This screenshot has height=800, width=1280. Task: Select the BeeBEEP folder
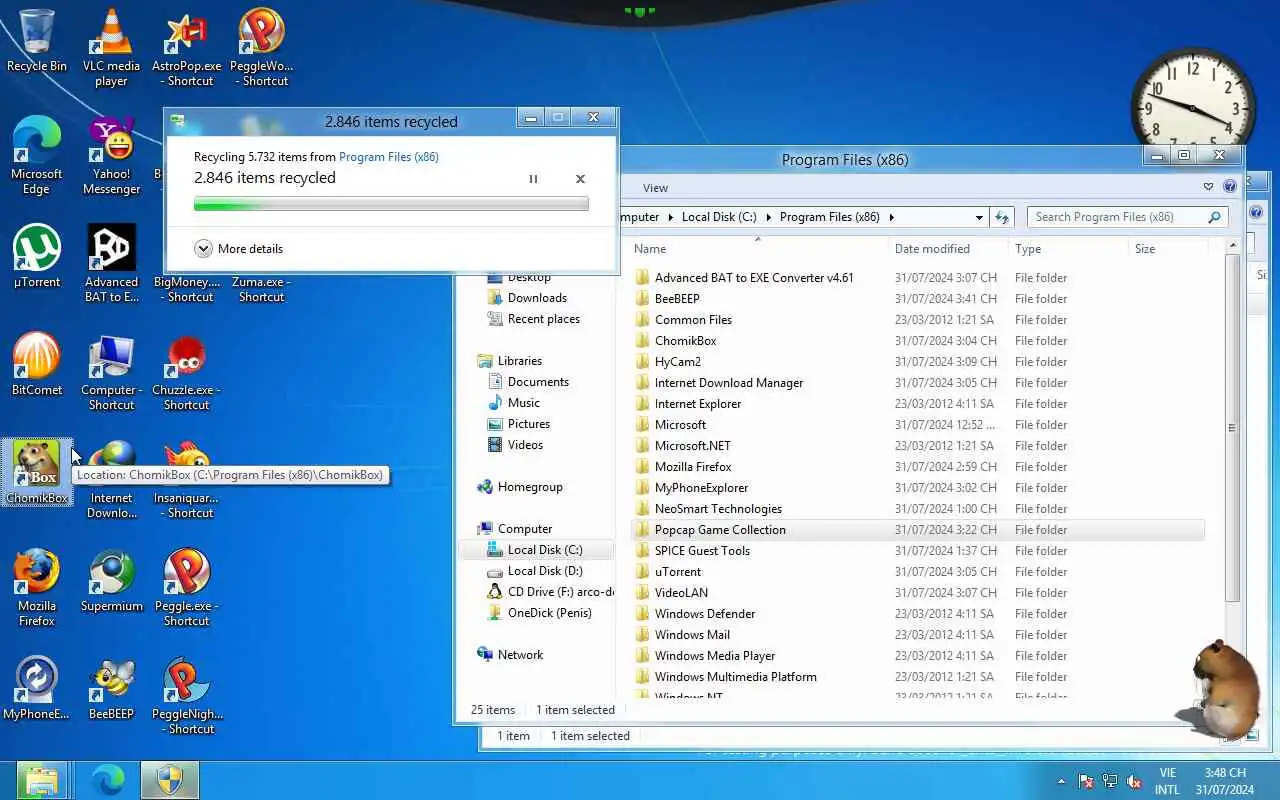(x=918, y=299)
